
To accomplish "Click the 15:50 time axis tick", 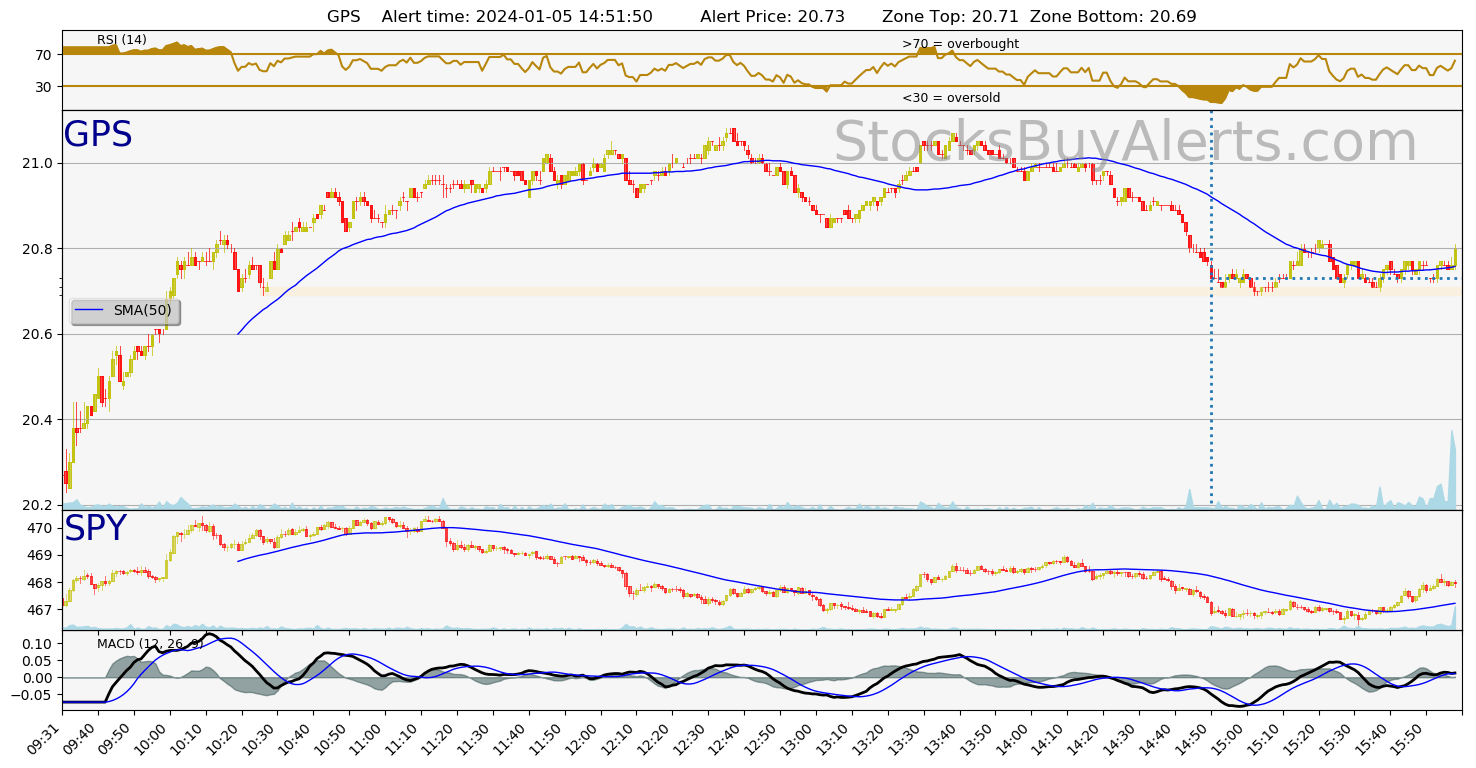I will (1410, 741).
